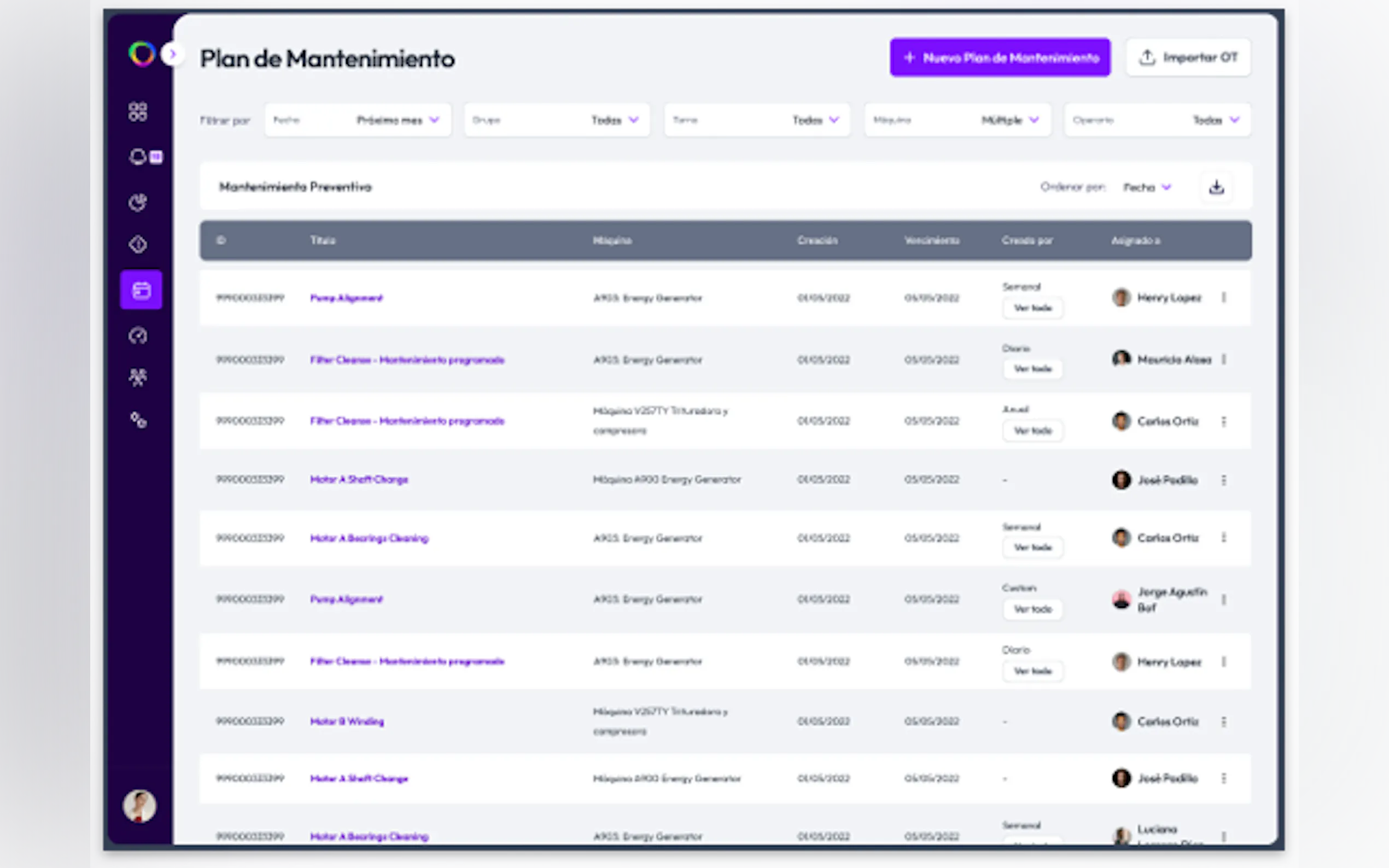Open the dashboard grid icon in sidebar

pos(138,112)
